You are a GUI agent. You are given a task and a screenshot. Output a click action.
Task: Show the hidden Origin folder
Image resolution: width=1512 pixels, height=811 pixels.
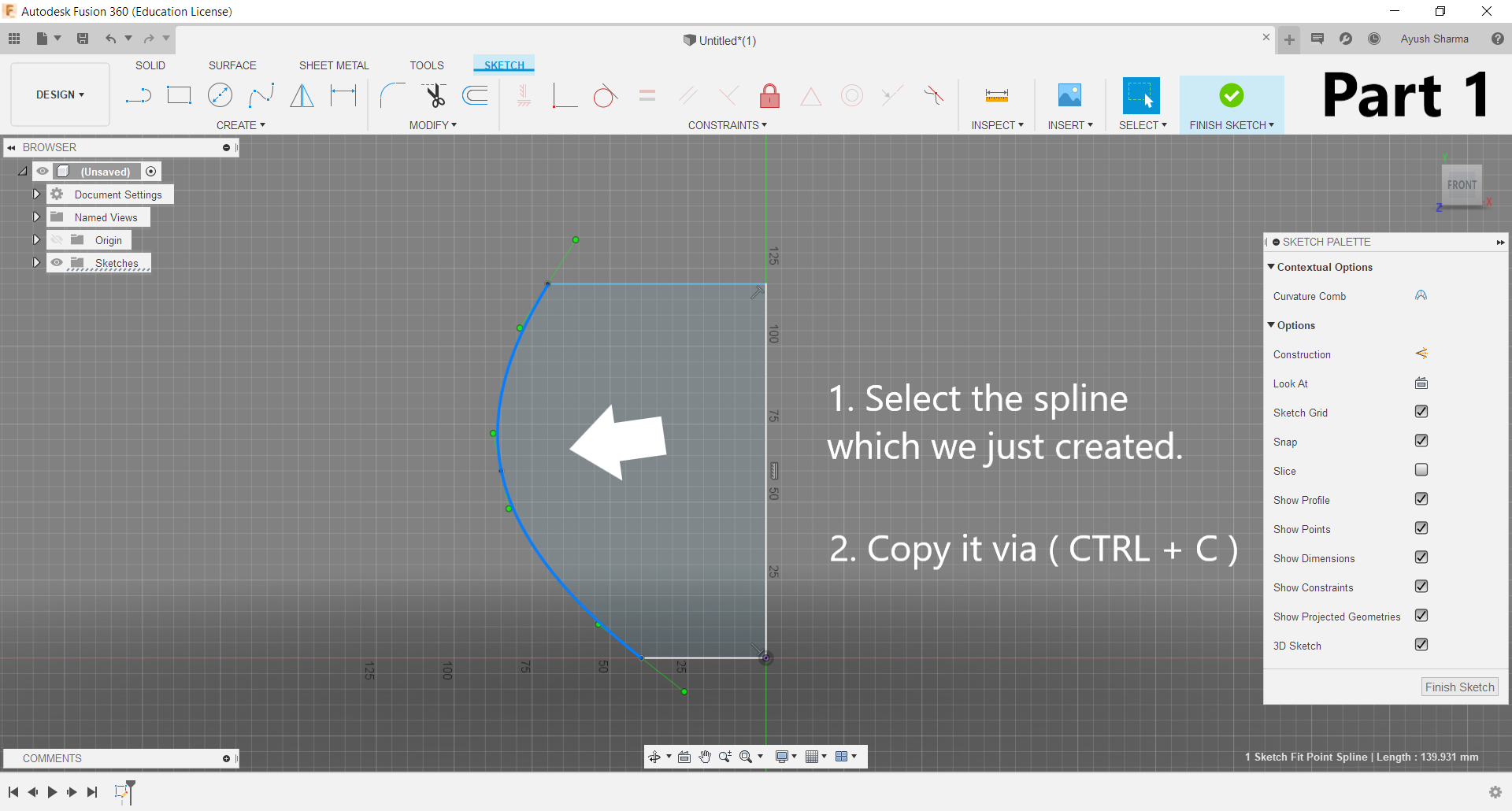click(x=57, y=240)
